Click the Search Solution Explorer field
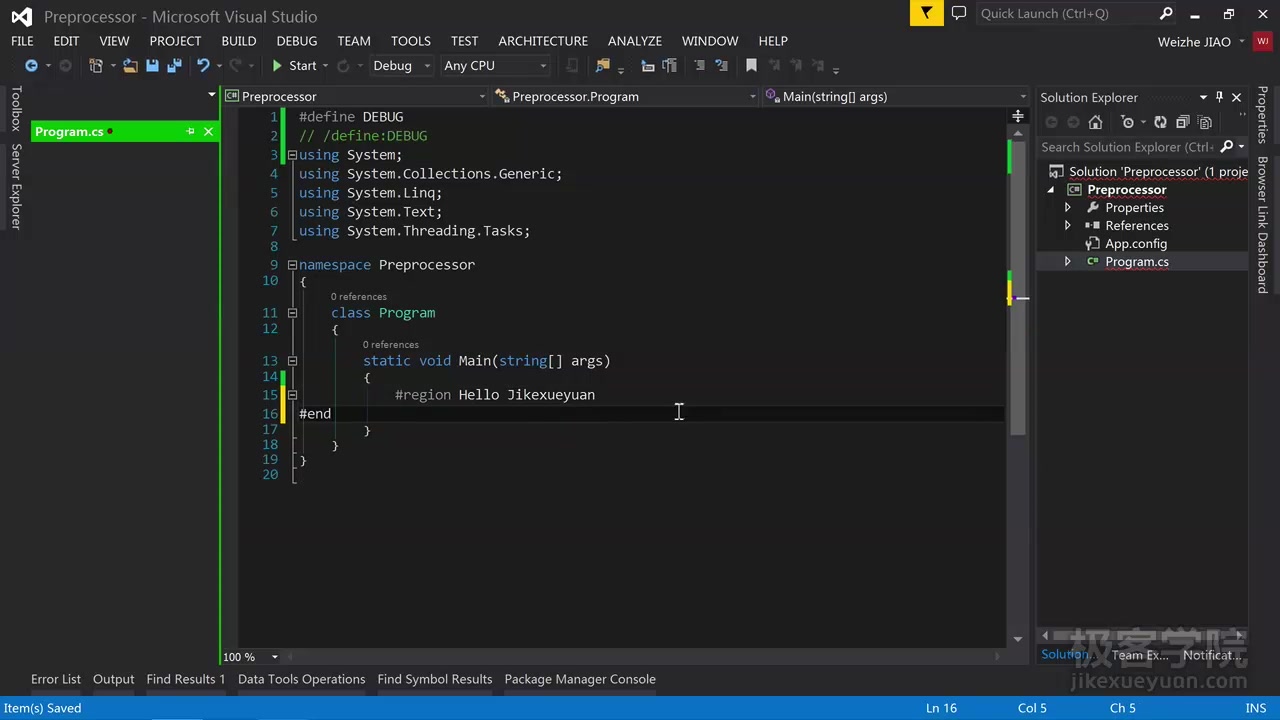Image resolution: width=1280 pixels, height=720 pixels. coord(1127,147)
